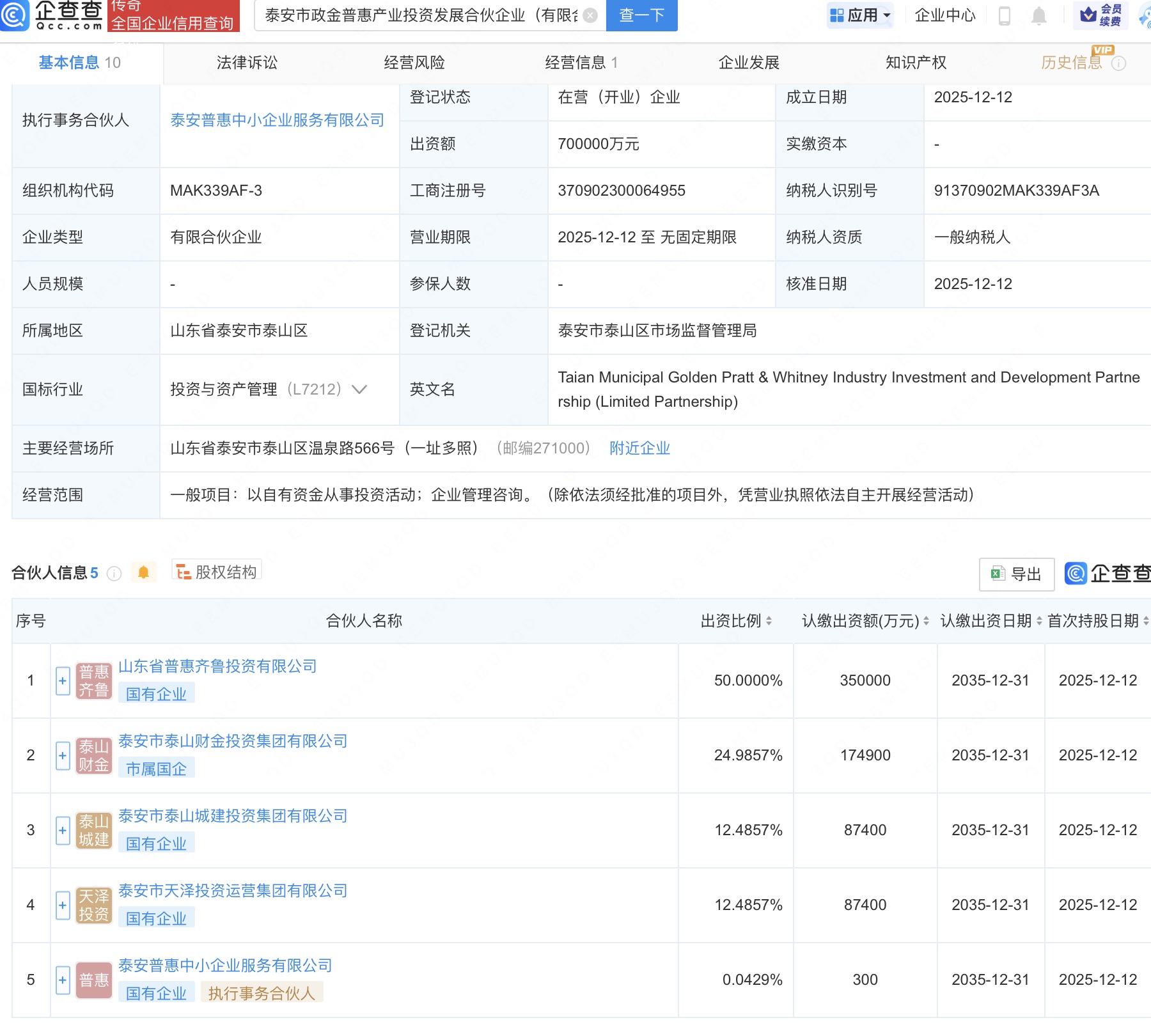1151x1036 pixels.
Task: Expand row for 山东省普惠齐鲁投资有限公司
Action: (63, 681)
